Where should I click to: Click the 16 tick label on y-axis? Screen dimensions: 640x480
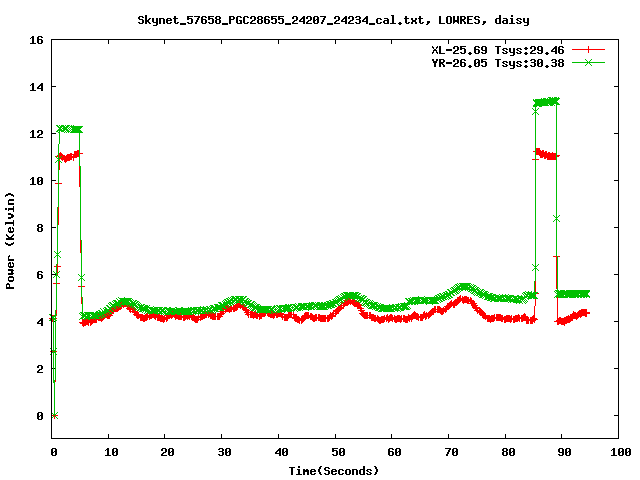(x=36, y=40)
